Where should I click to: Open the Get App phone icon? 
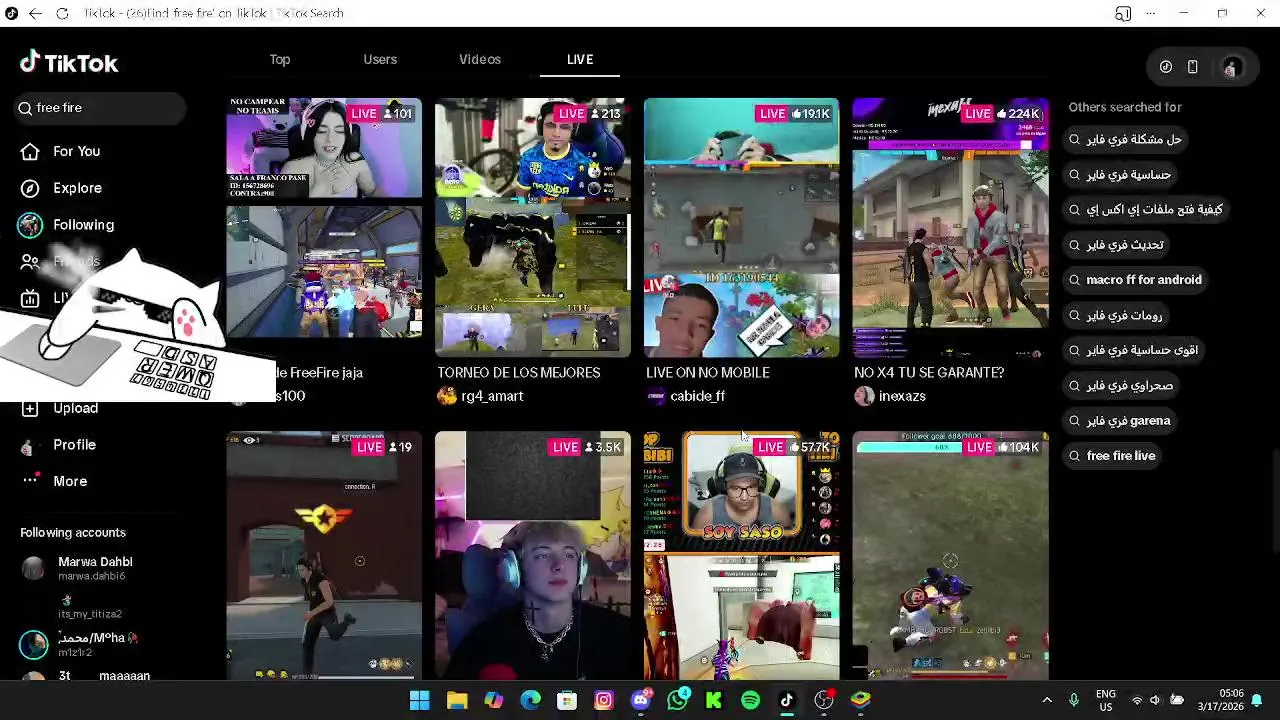click(x=1192, y=67)
